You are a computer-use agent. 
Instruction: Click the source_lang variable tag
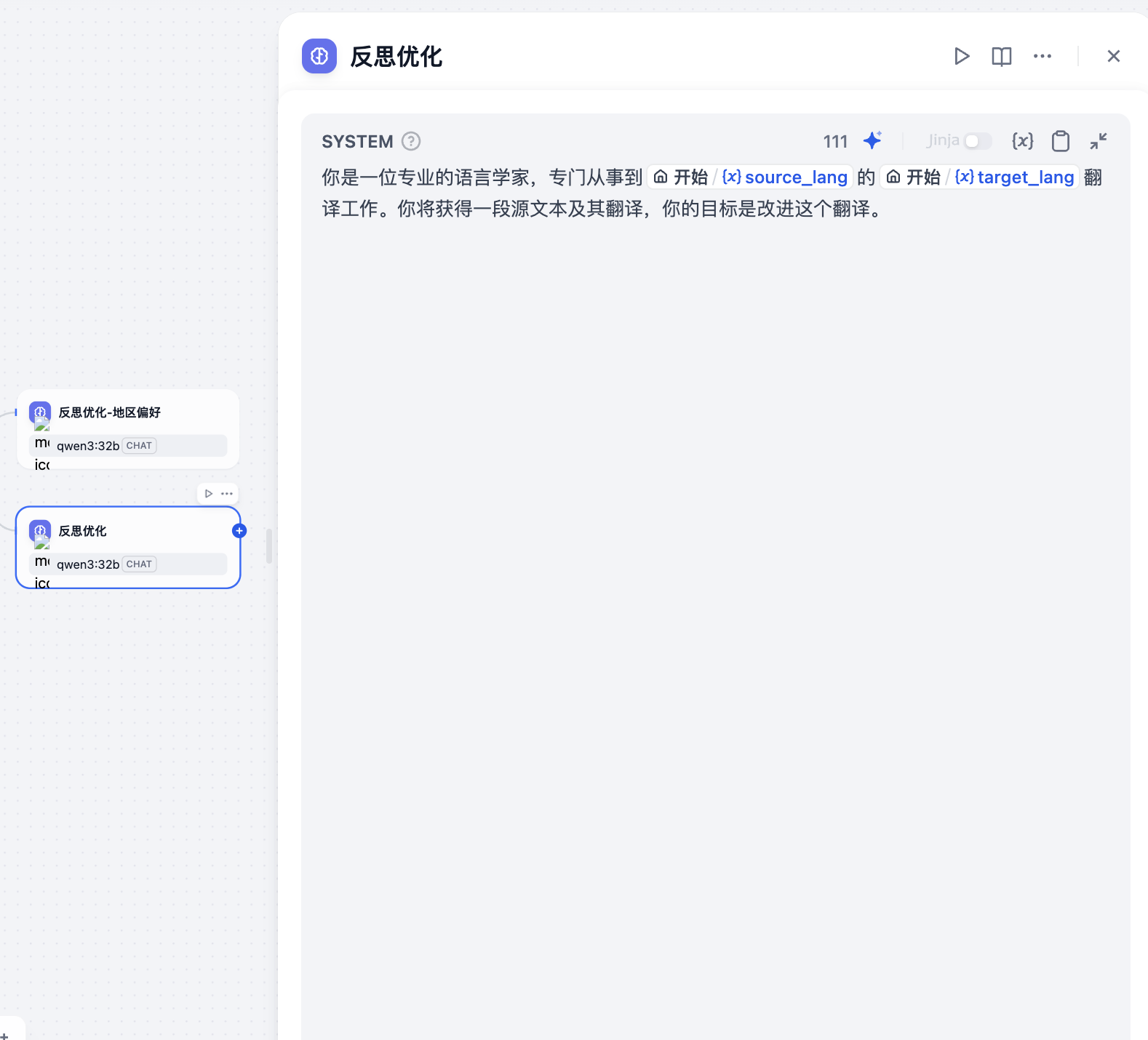(x=750, y=177)
